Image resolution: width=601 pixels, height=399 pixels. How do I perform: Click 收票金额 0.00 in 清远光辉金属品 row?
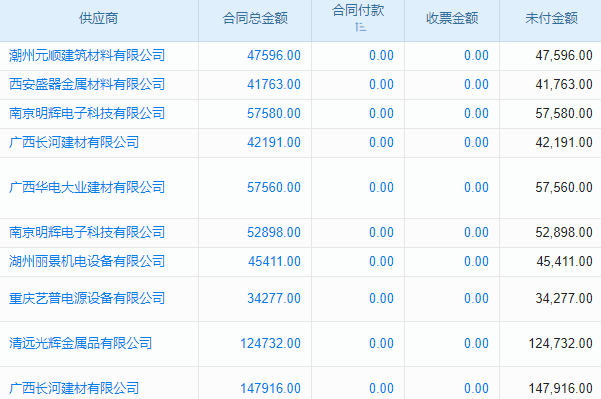[476, 343]
